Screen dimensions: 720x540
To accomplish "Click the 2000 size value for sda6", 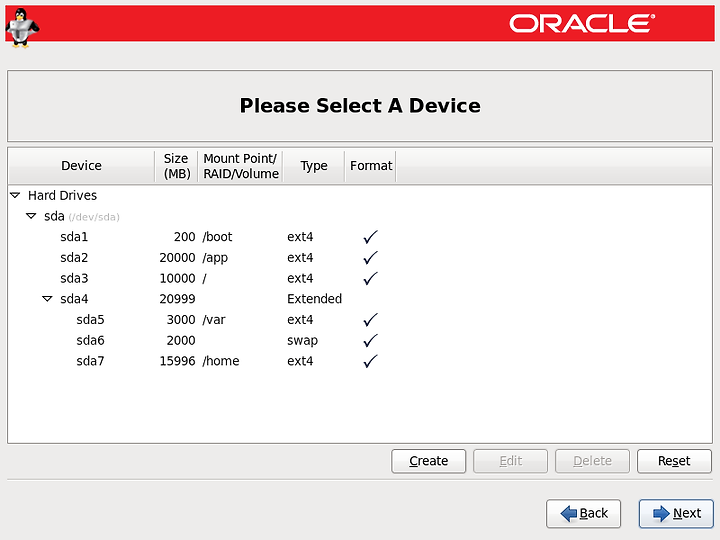I will (x=181, y=340).
